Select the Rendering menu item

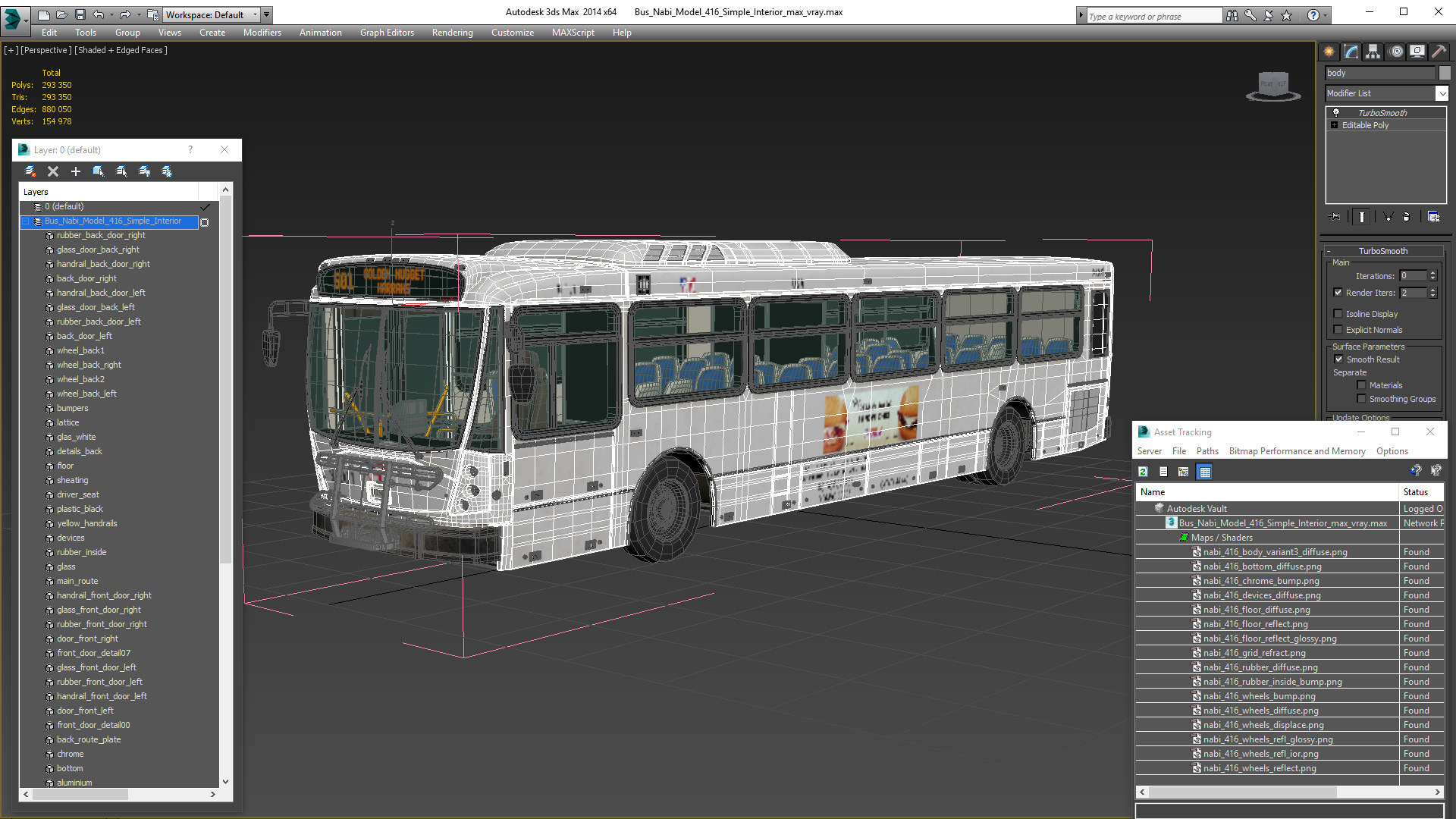(452, 32)
